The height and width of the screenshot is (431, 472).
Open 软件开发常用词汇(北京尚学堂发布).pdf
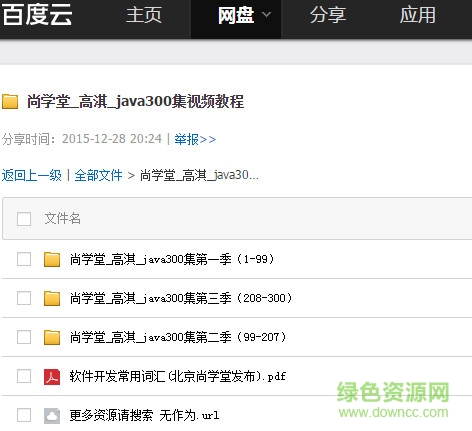178,376
